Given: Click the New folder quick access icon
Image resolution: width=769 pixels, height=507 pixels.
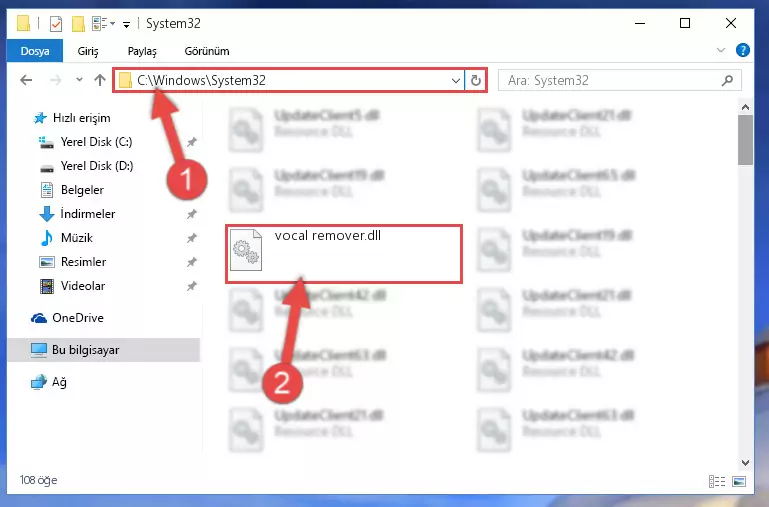Looking at the screenshot, I should [x=78, y=24].
